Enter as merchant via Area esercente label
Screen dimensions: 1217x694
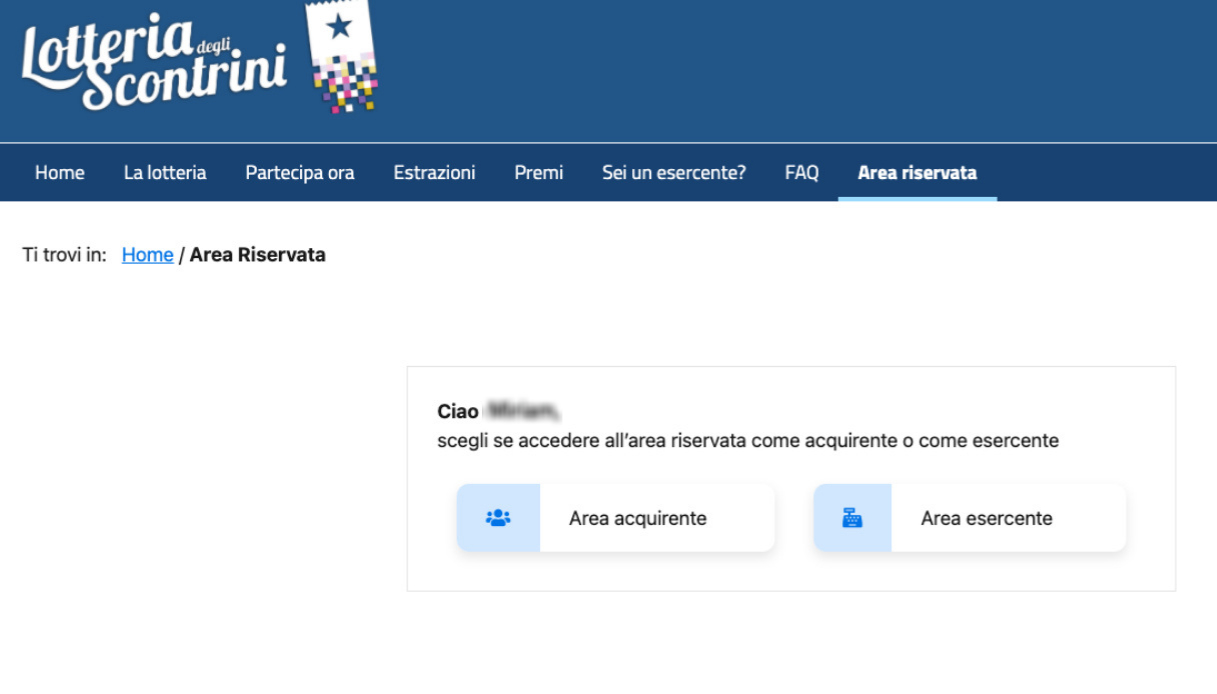(x=986, y=518)
